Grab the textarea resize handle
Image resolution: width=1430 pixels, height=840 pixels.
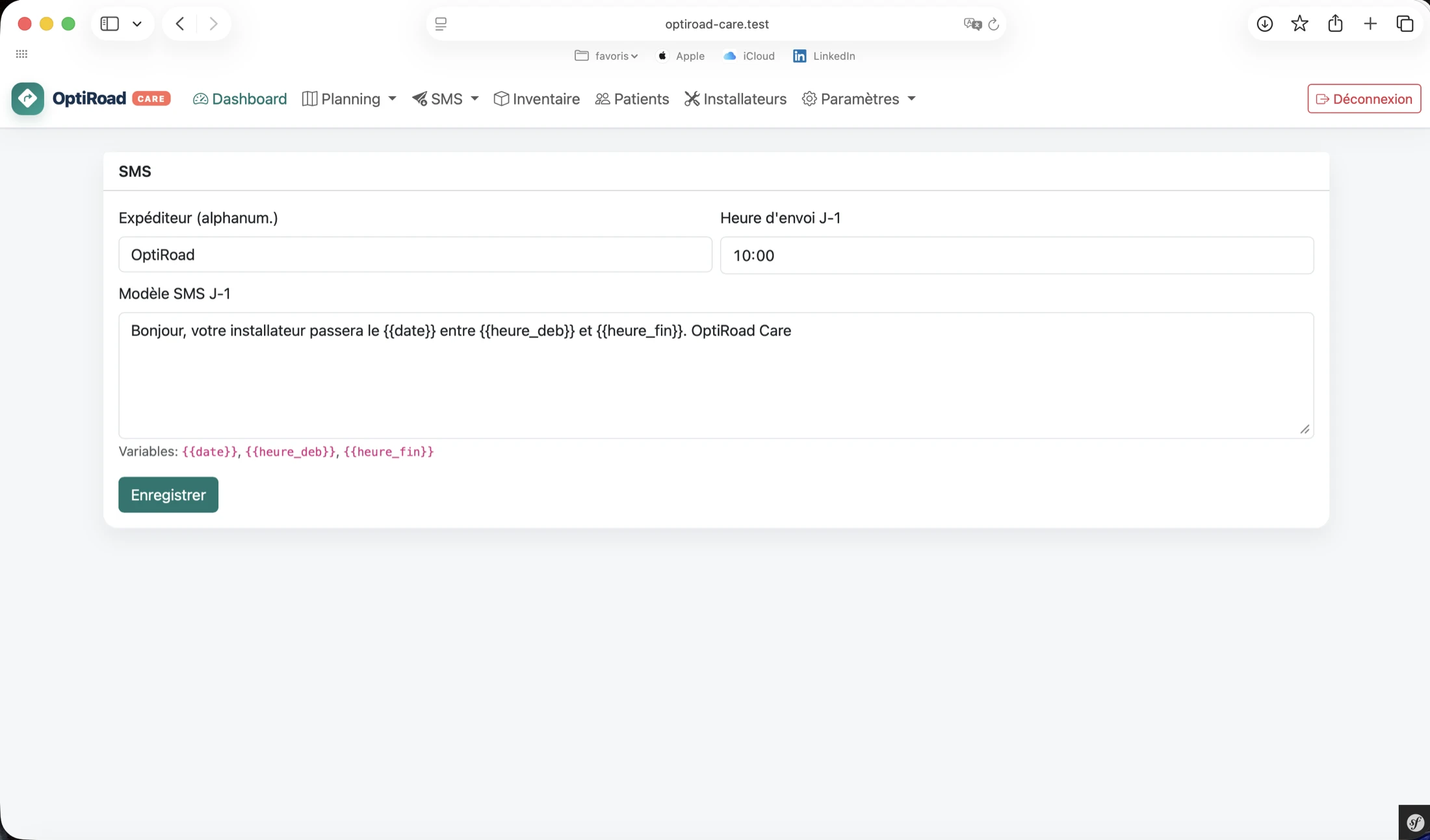pyautogui.click(x=1305, y=429)
